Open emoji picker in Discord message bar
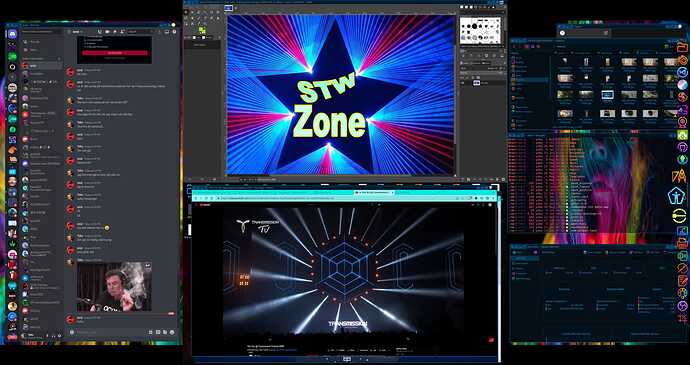690x365 pixels. pyautogui.click(x=172, y=332)
